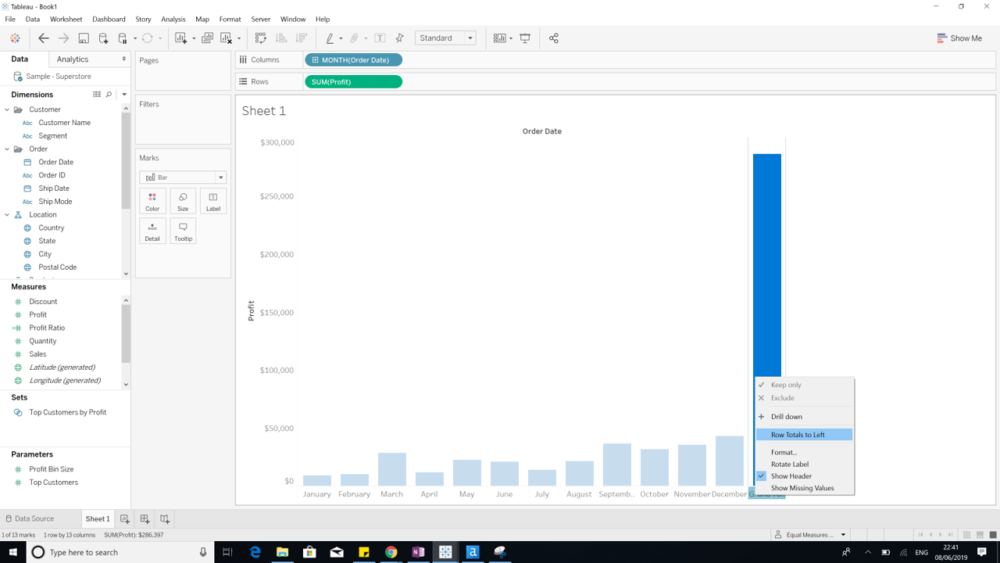Select Rotate Label in context menu
Screen dimensions: 1000x563
[x=790, y=464]
